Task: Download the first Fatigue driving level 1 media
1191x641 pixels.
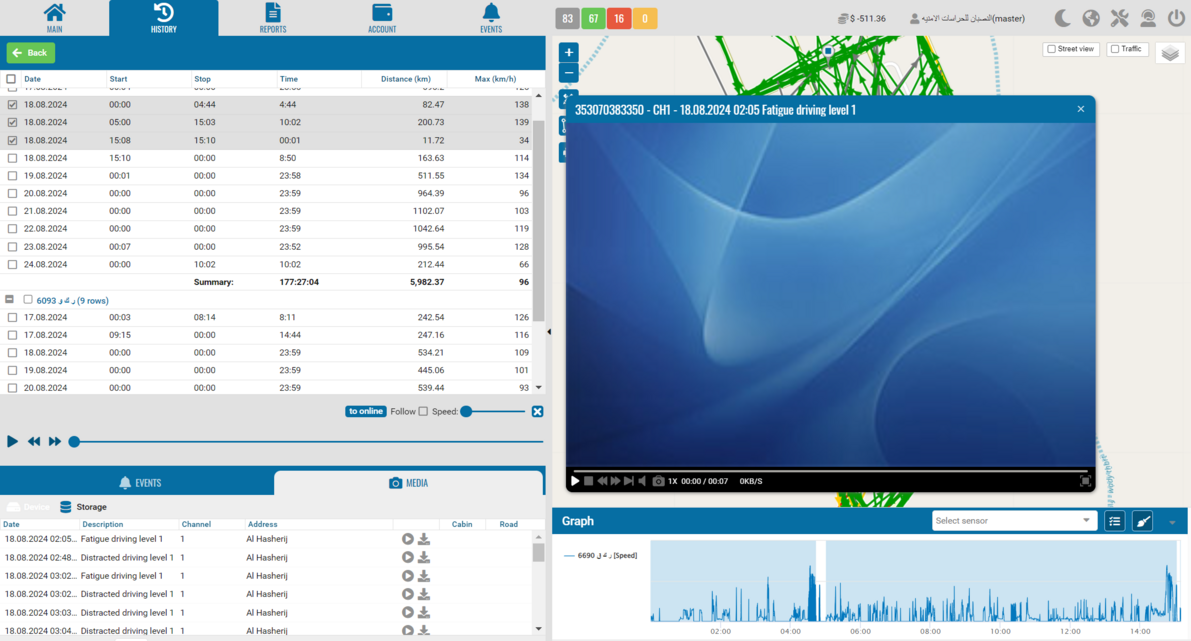Action: click(x=424, y=539)
